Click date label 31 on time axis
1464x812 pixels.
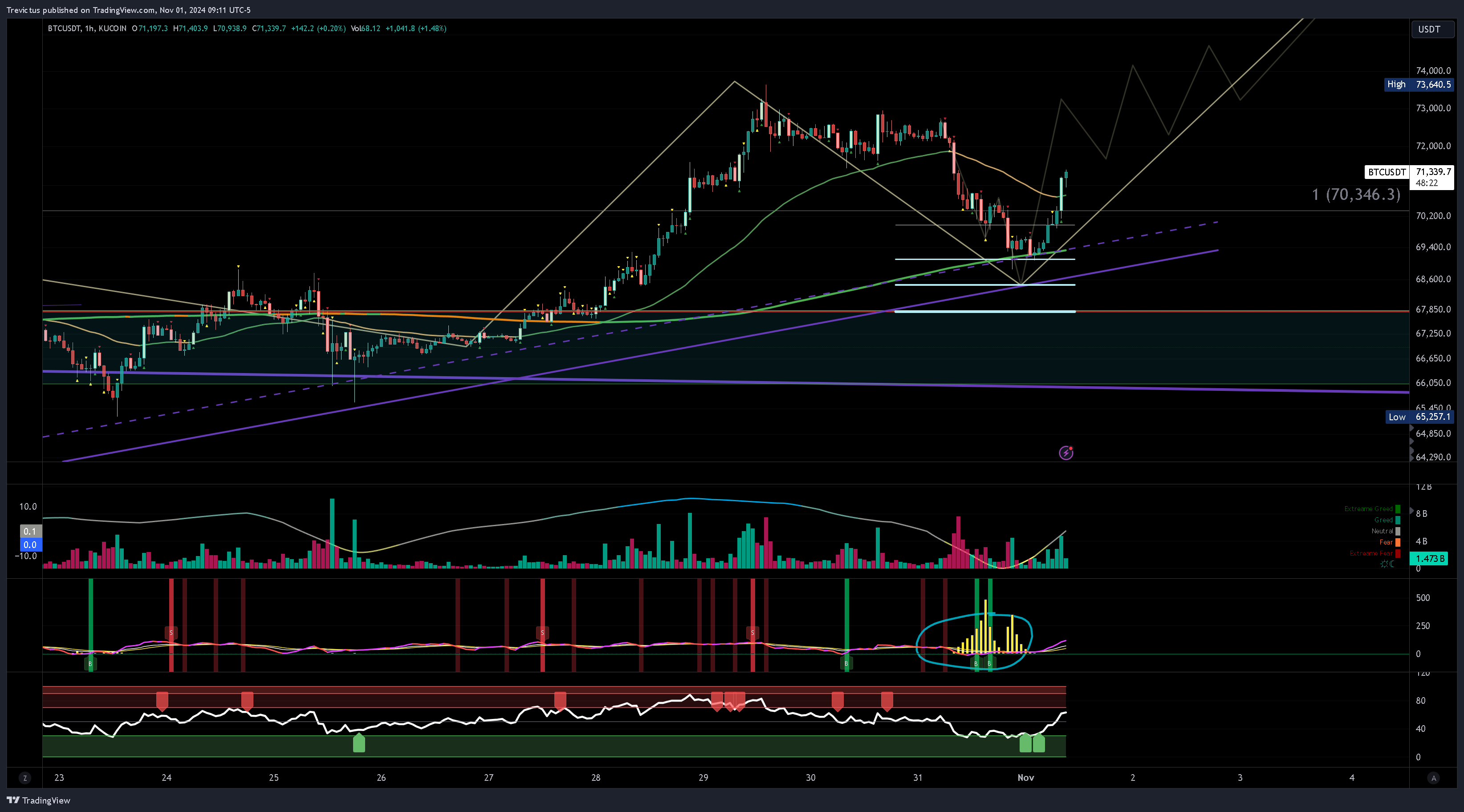coord(917,778)
